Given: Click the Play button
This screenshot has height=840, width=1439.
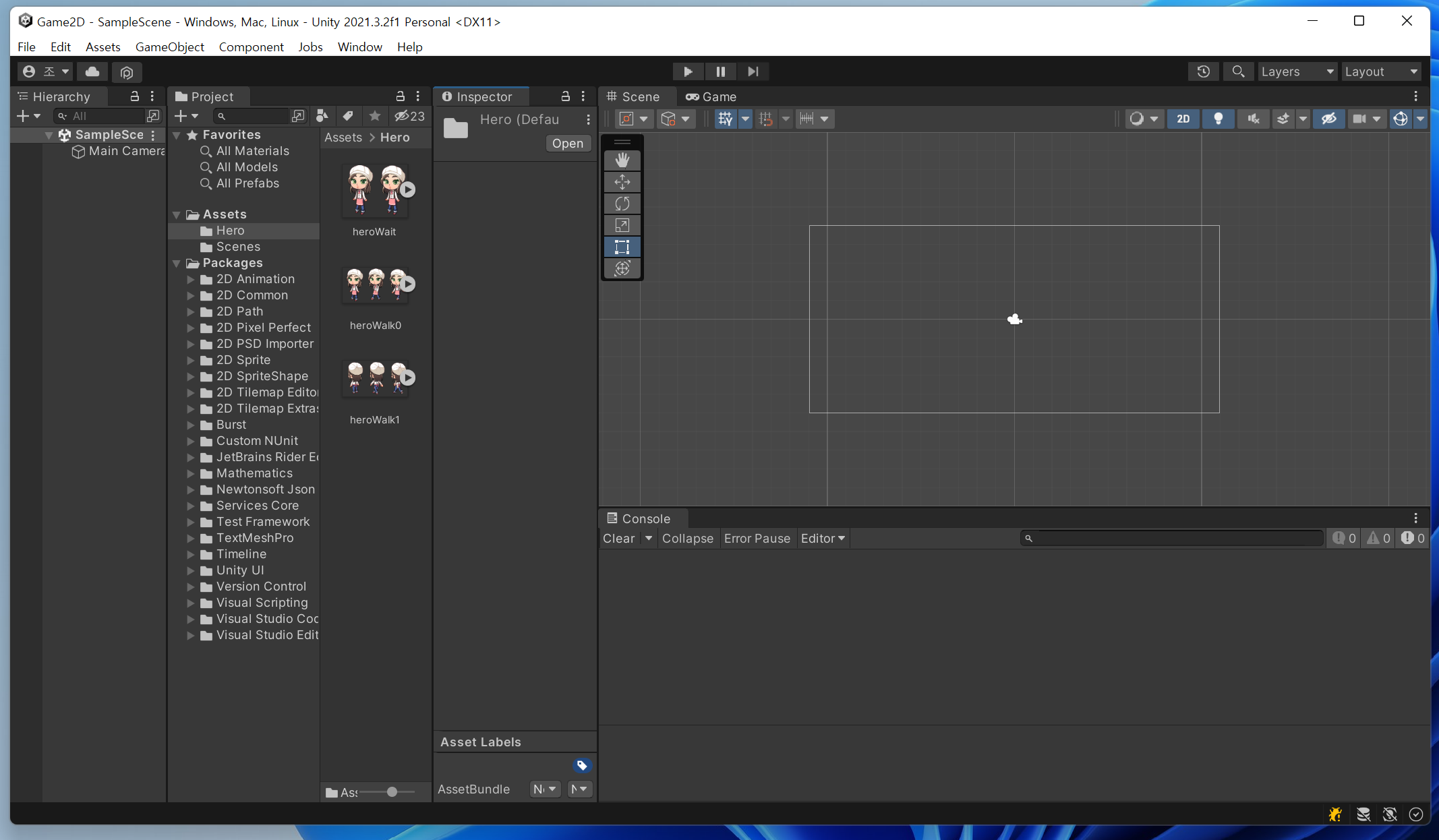Looking at the screenshot, I should click(688, 71).
